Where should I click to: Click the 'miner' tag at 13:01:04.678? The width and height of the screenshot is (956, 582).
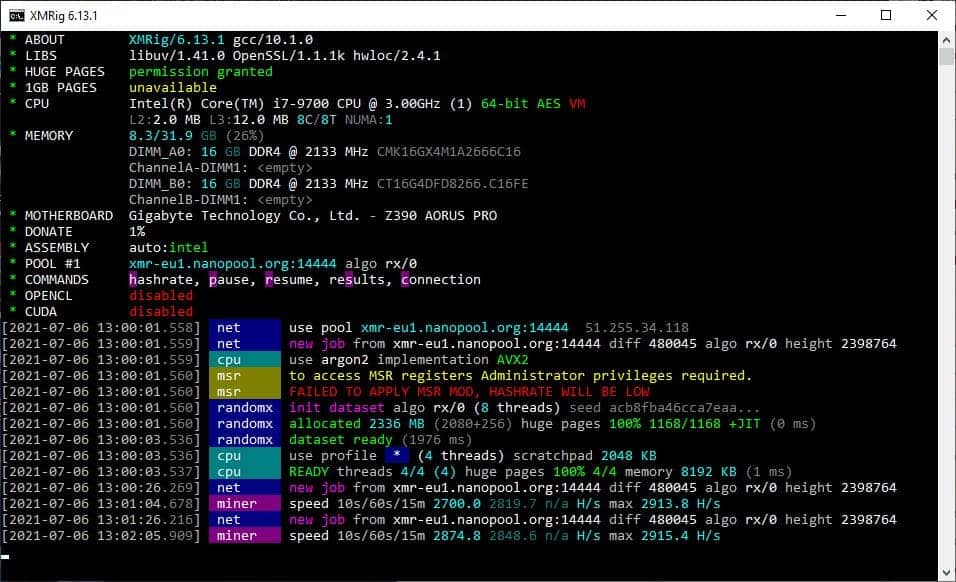point(244,503)
